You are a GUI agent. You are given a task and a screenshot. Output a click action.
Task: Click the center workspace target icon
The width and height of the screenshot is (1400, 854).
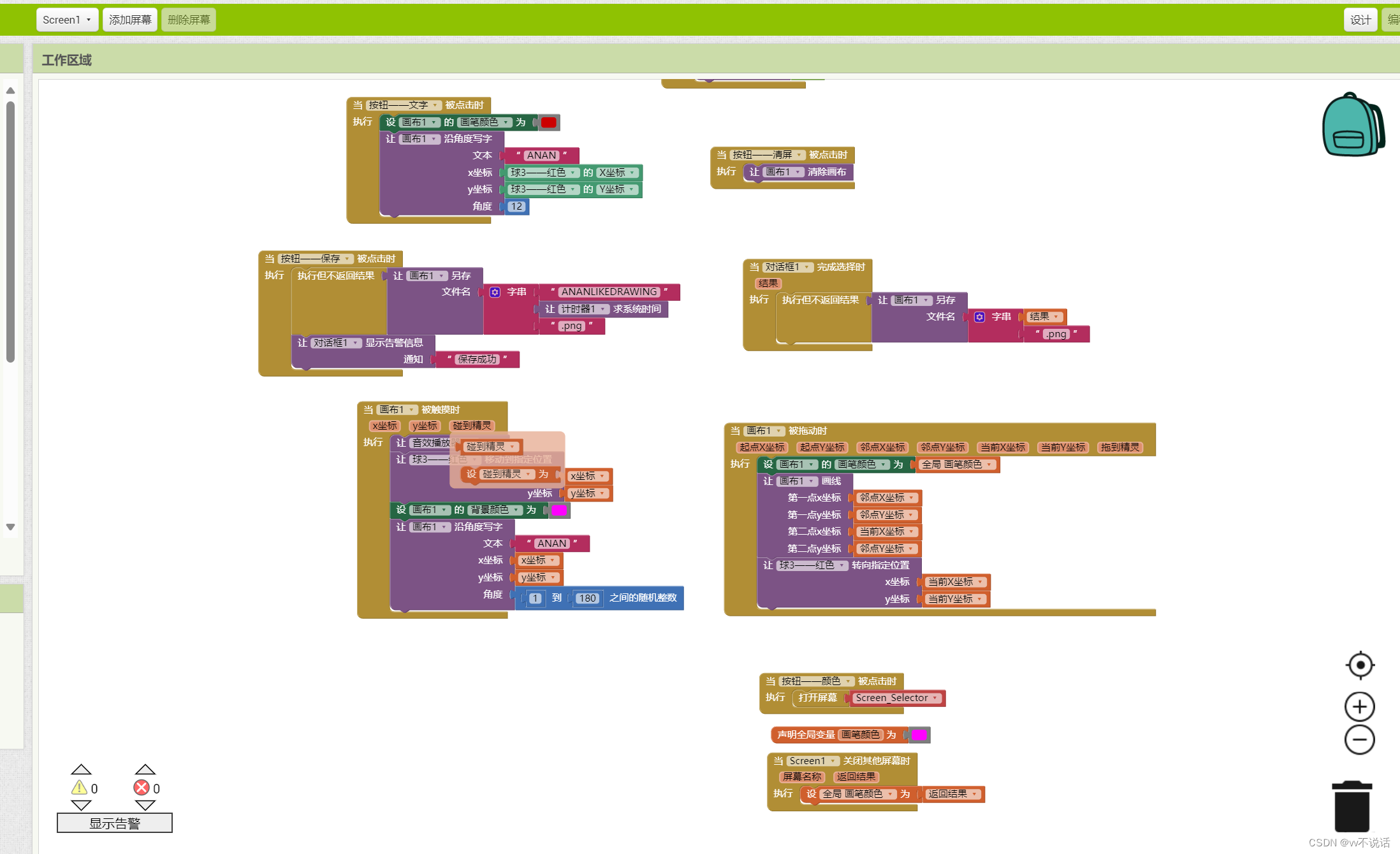pos(1359,665)
